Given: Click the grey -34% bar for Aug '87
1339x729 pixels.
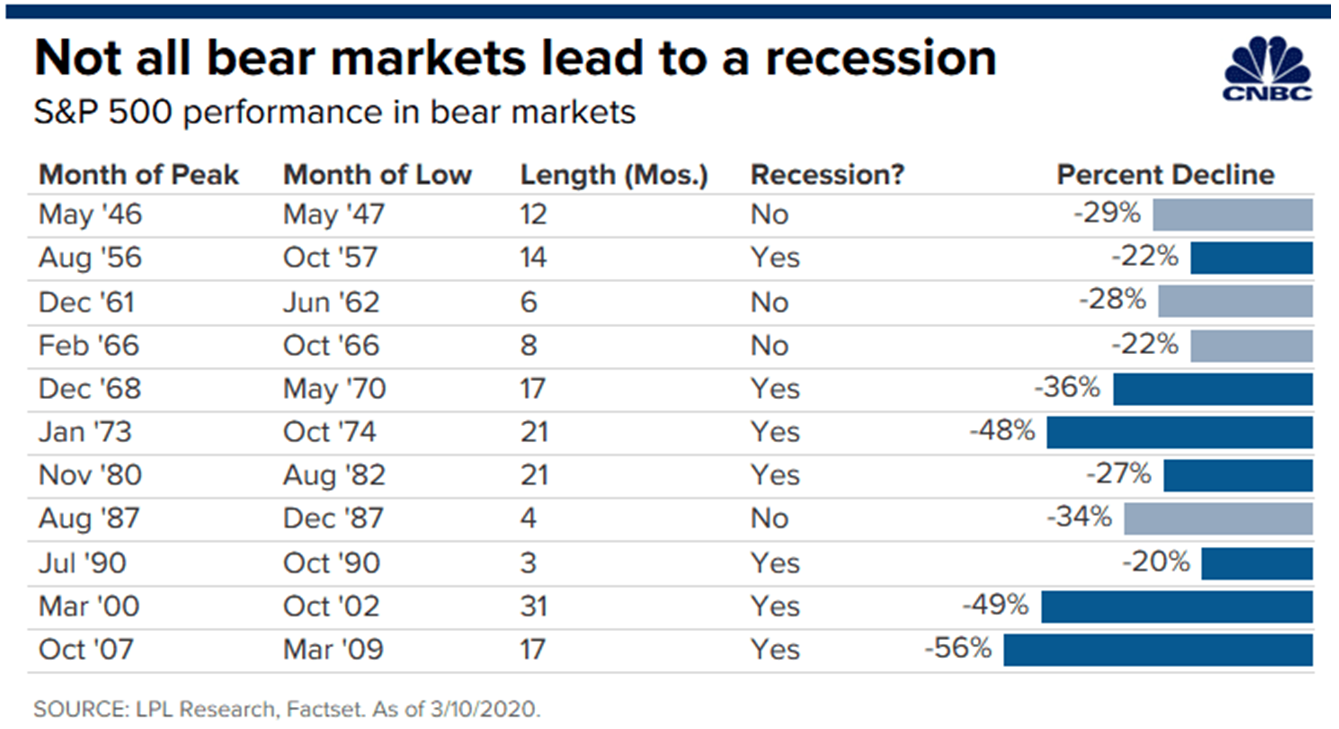Looking at the screenshot, I should [1218, 519].
